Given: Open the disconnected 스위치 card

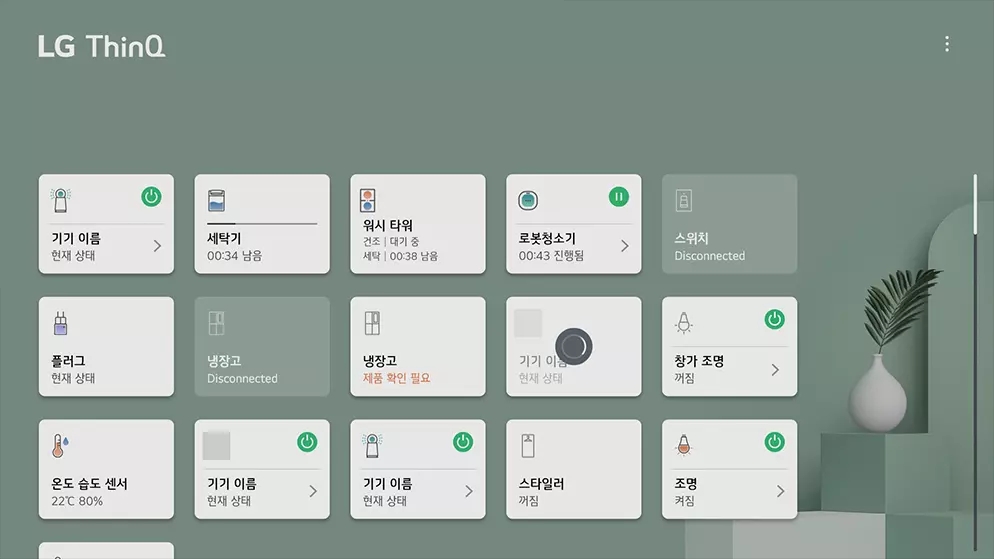Looking at the screenshot, I should click(x=729, y=224).
